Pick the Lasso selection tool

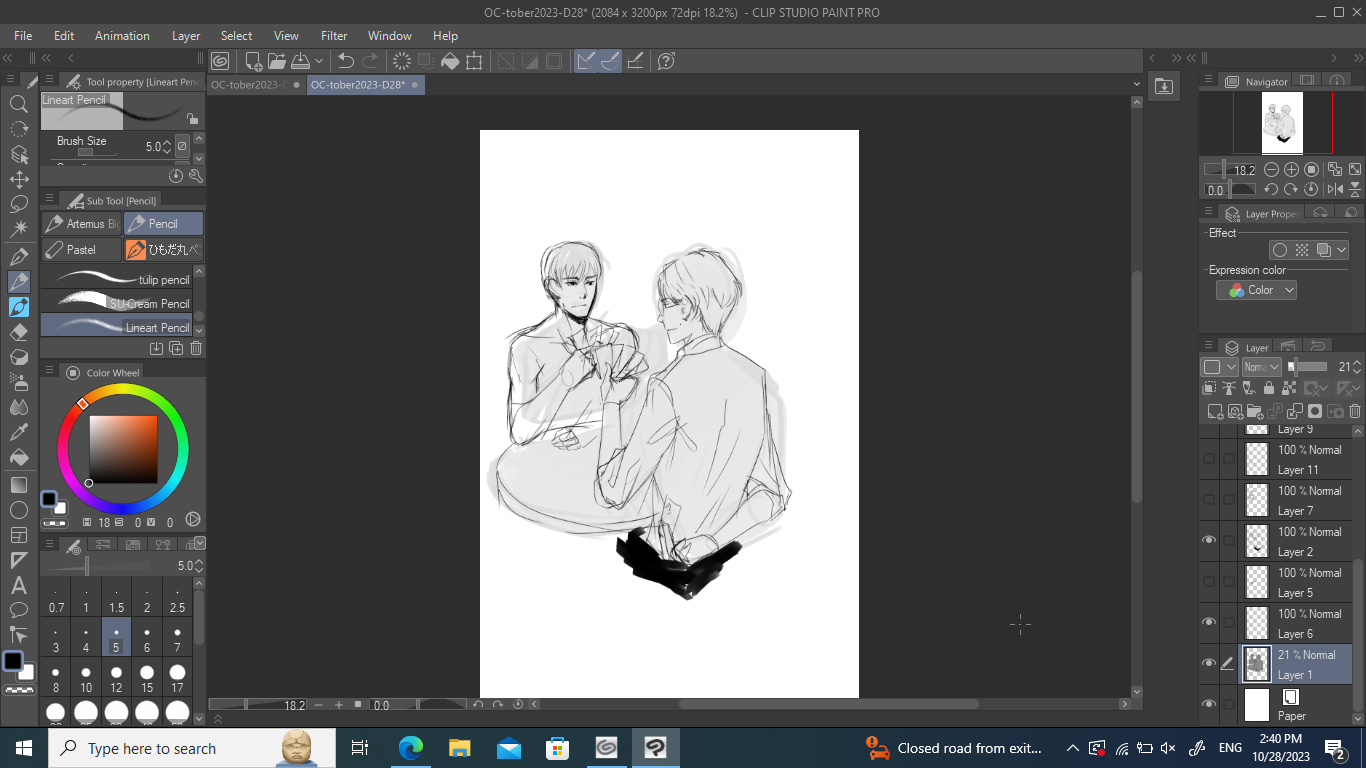(19, 204)
